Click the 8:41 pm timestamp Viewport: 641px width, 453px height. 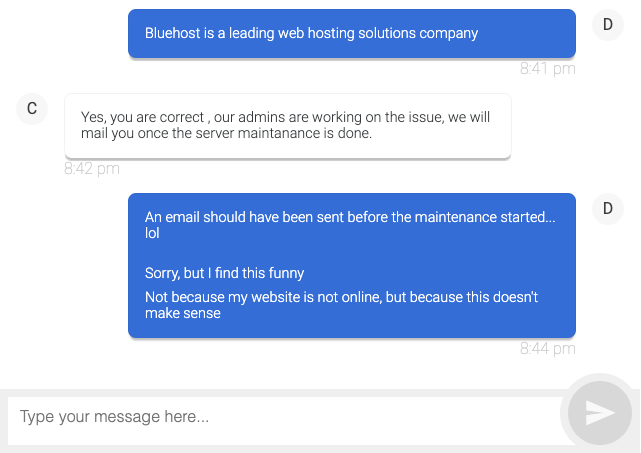click(x=547, y=69)
